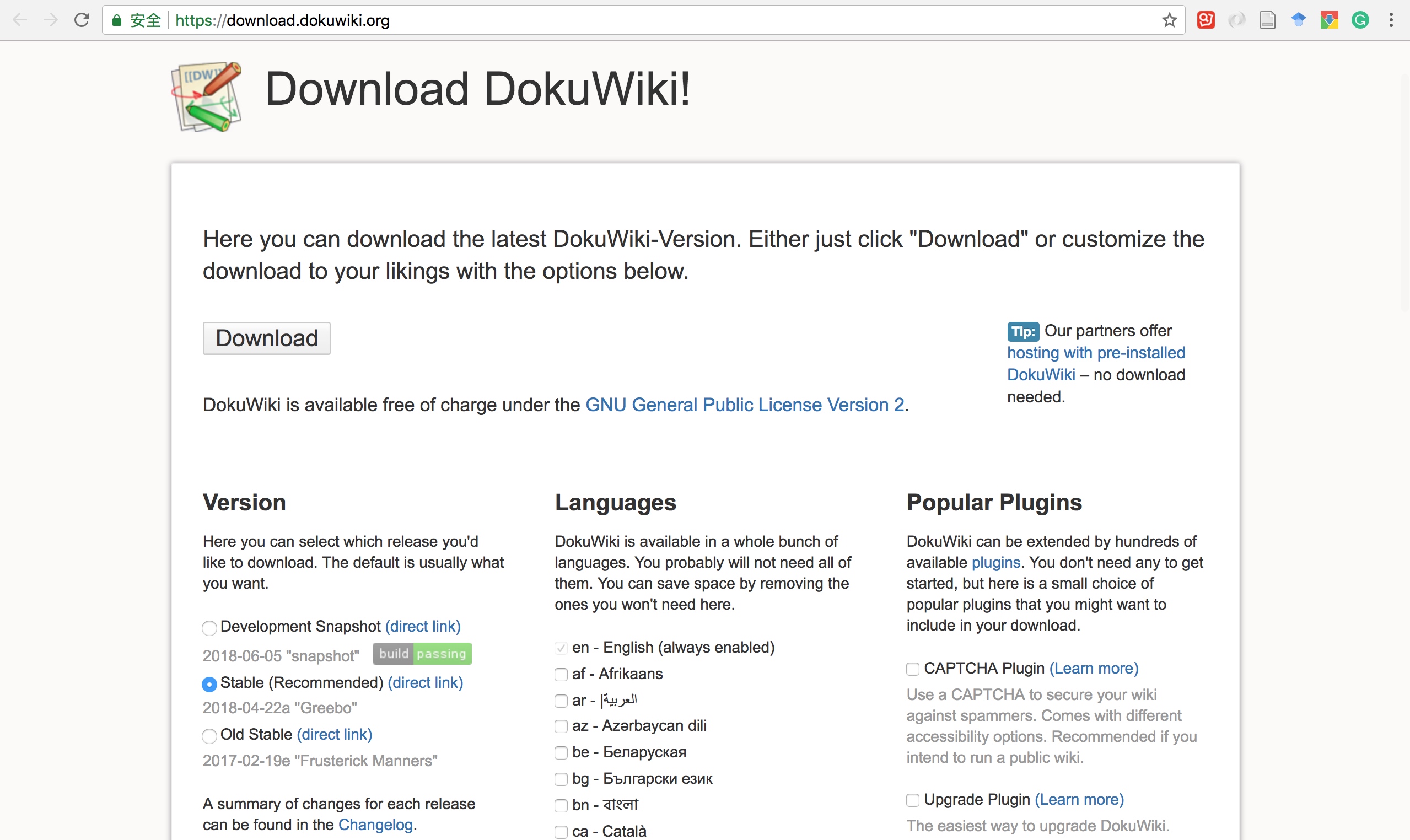
Task: Open Development Snapshot direct link
Action: (423, 626)
